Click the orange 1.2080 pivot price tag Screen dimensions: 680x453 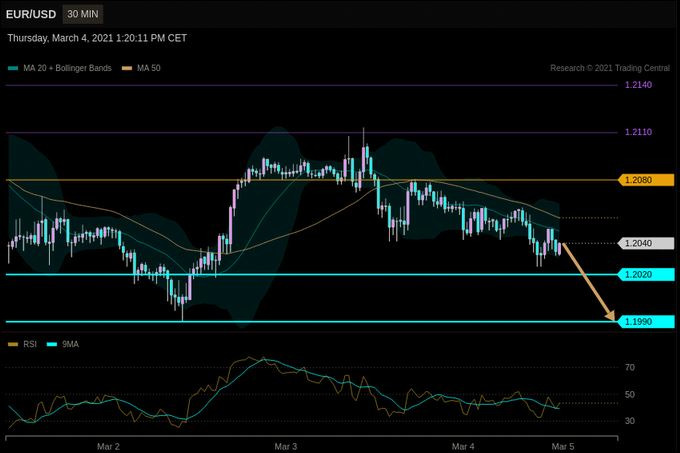[x=646, y=180]
